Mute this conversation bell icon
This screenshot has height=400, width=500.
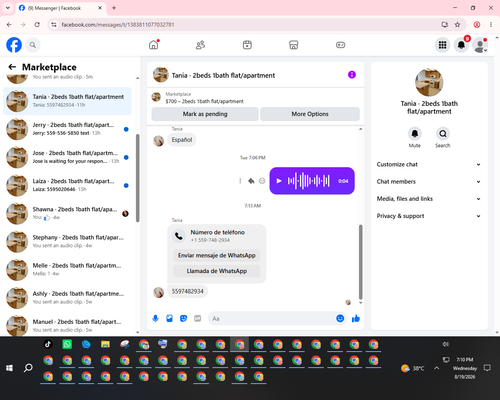pos(415,134)
